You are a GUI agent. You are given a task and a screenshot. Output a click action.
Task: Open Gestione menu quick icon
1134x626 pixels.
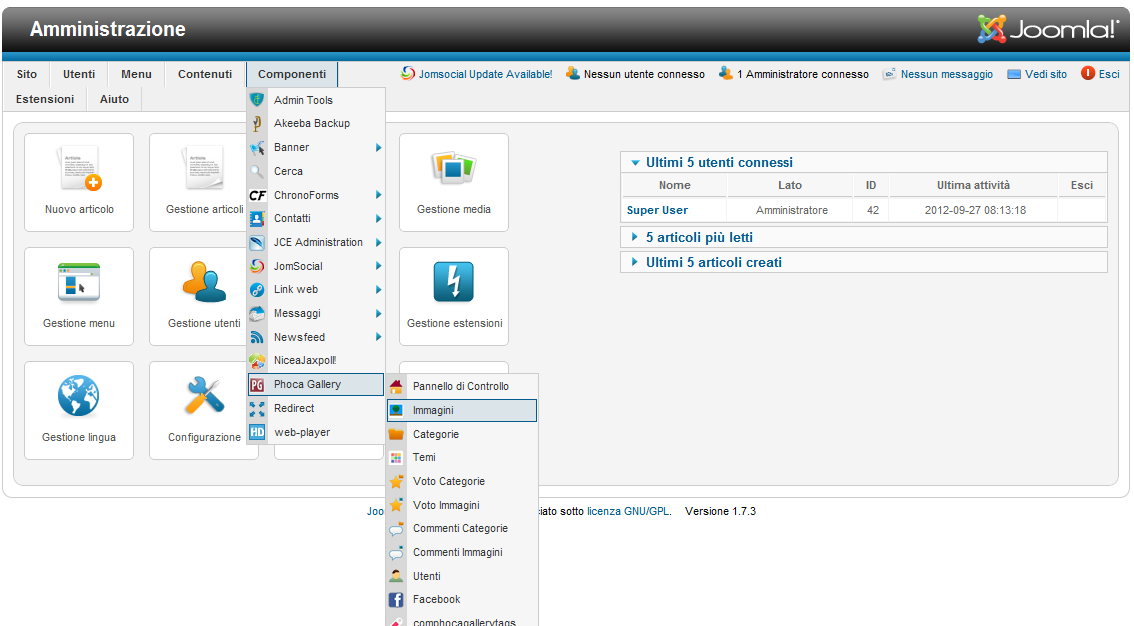pyautogui.click(x=79, y=296)
